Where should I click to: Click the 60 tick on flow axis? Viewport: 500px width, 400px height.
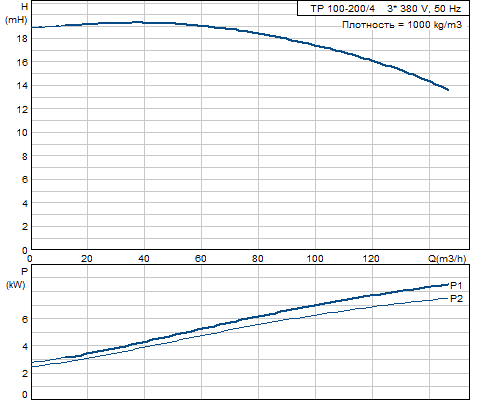(x=201, y=259)
